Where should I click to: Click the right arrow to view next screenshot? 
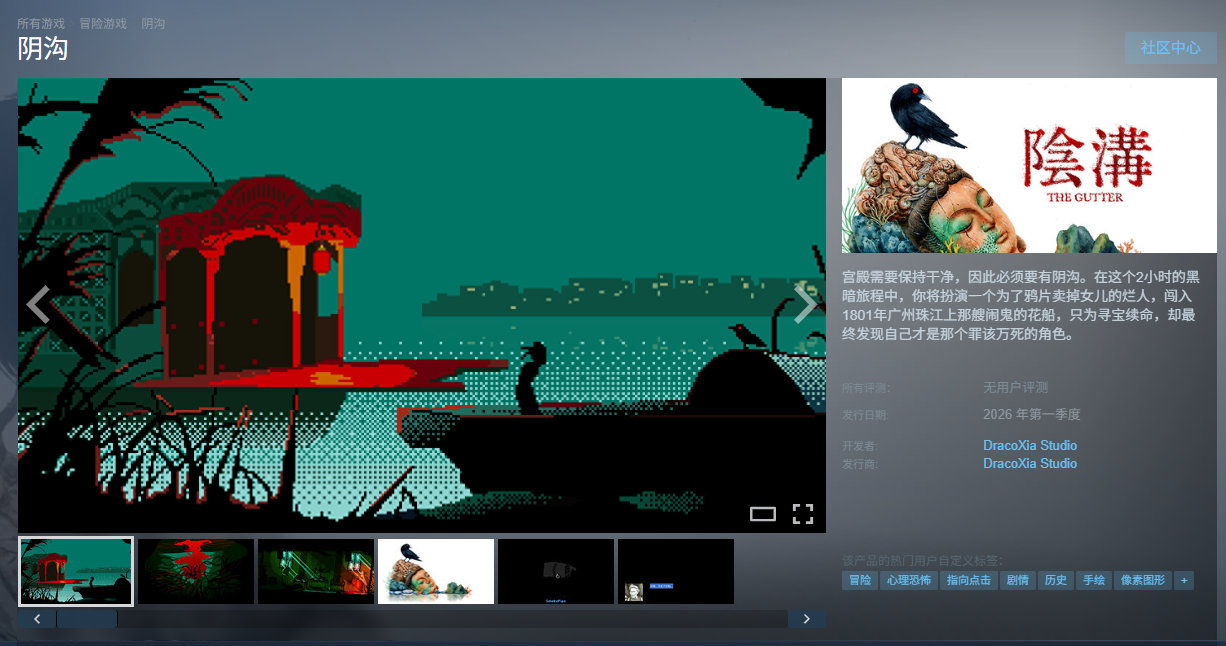tap(805, 305)
